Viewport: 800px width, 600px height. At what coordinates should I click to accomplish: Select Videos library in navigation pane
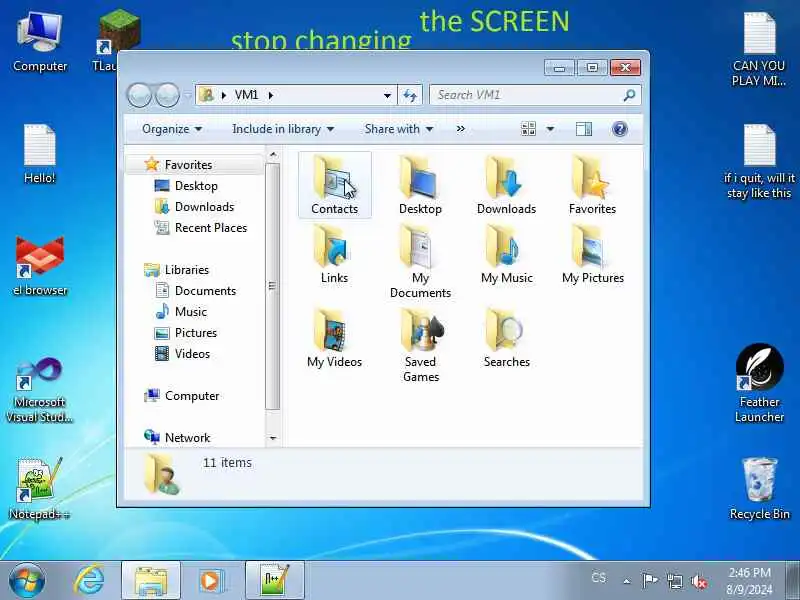(192, 354)
